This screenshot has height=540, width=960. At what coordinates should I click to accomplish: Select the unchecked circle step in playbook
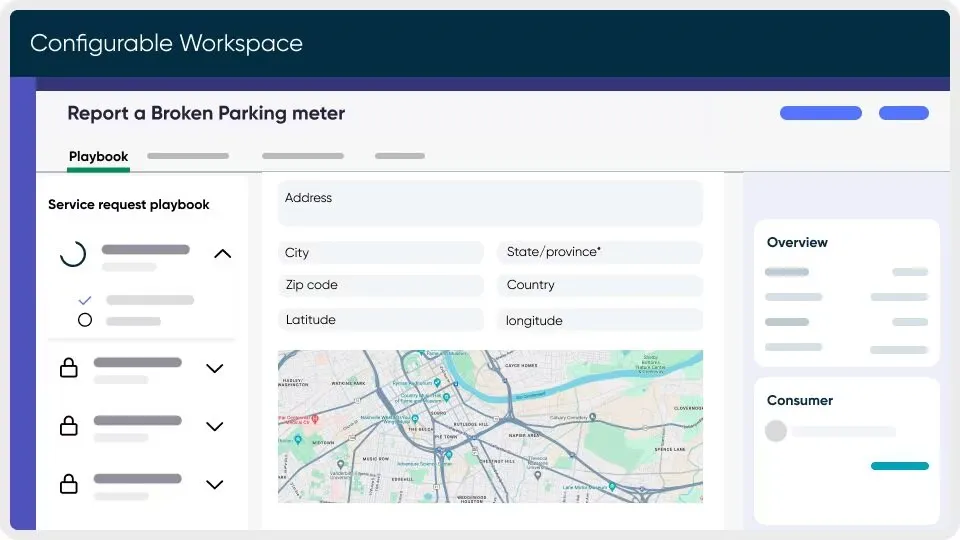pos(85,320)
